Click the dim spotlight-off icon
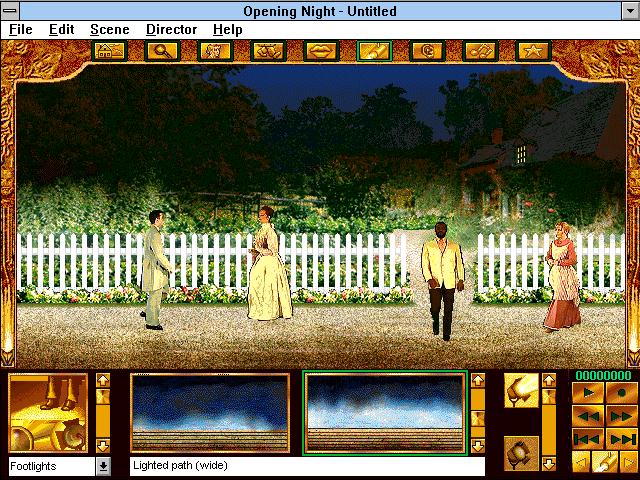The height and width of the screenshot is (480, 640). coord(521,453)
